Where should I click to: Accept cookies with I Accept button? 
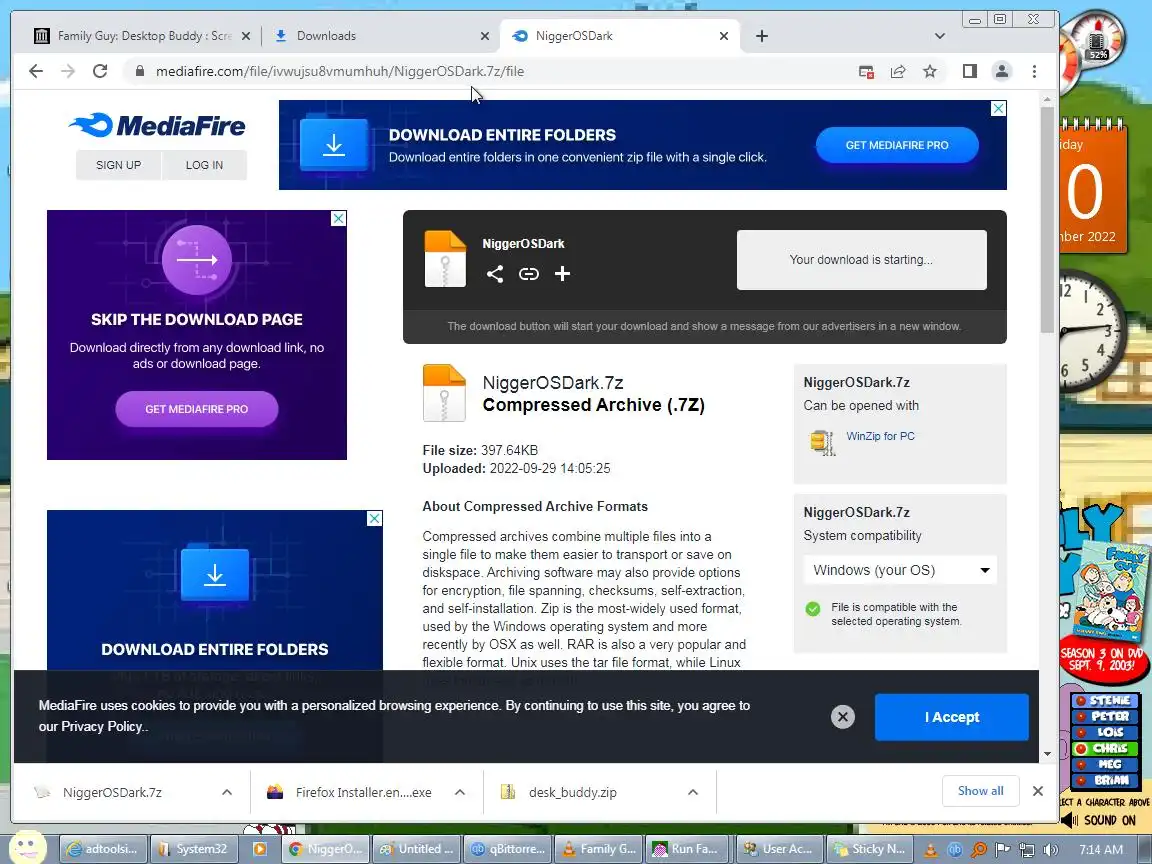click(x=951, y=717)
